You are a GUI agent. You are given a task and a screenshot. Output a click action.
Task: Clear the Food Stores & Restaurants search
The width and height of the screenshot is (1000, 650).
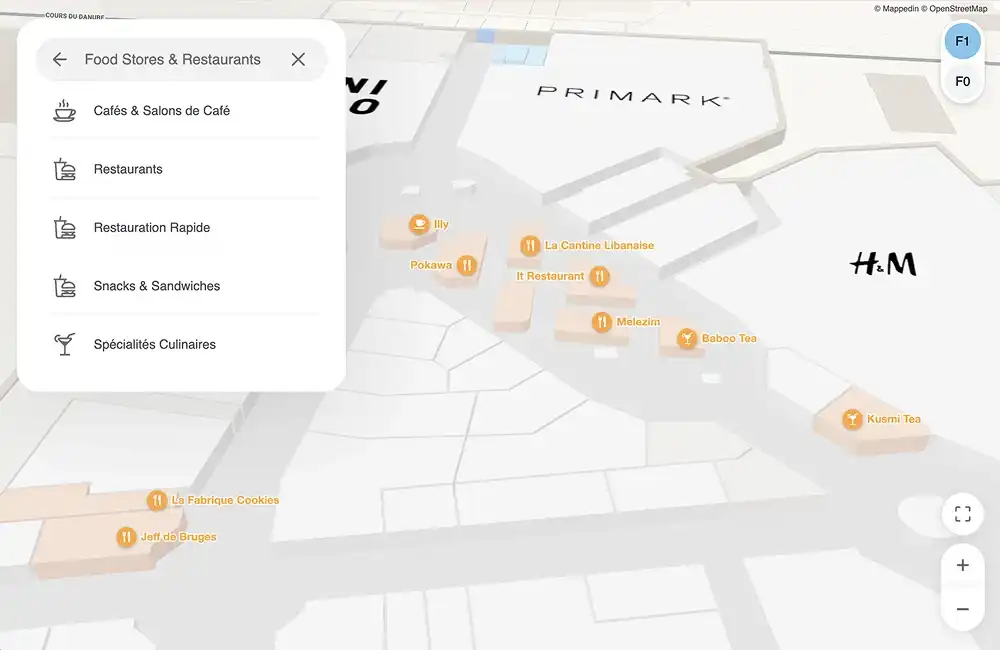click(x=298, y=60)
